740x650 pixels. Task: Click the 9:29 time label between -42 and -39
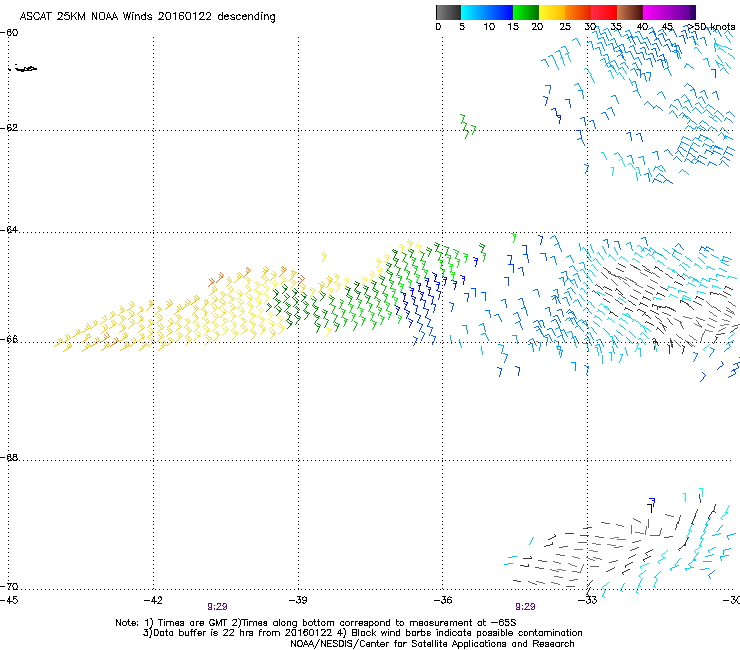coord(217,607)
